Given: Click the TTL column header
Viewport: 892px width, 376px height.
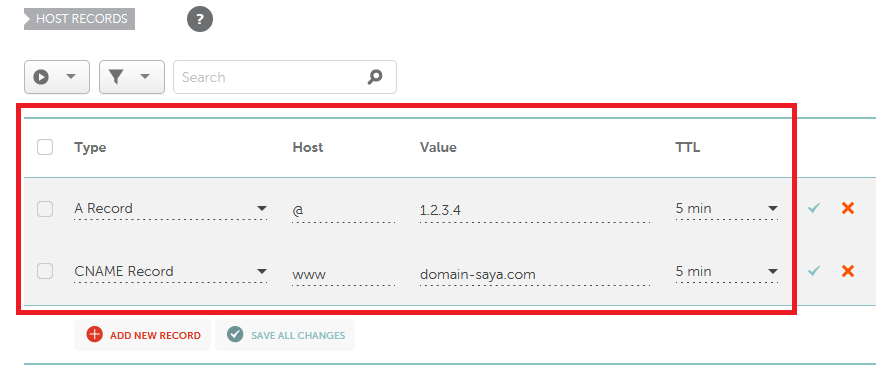Looking at the screenshot, I should [x=687, y=147].
